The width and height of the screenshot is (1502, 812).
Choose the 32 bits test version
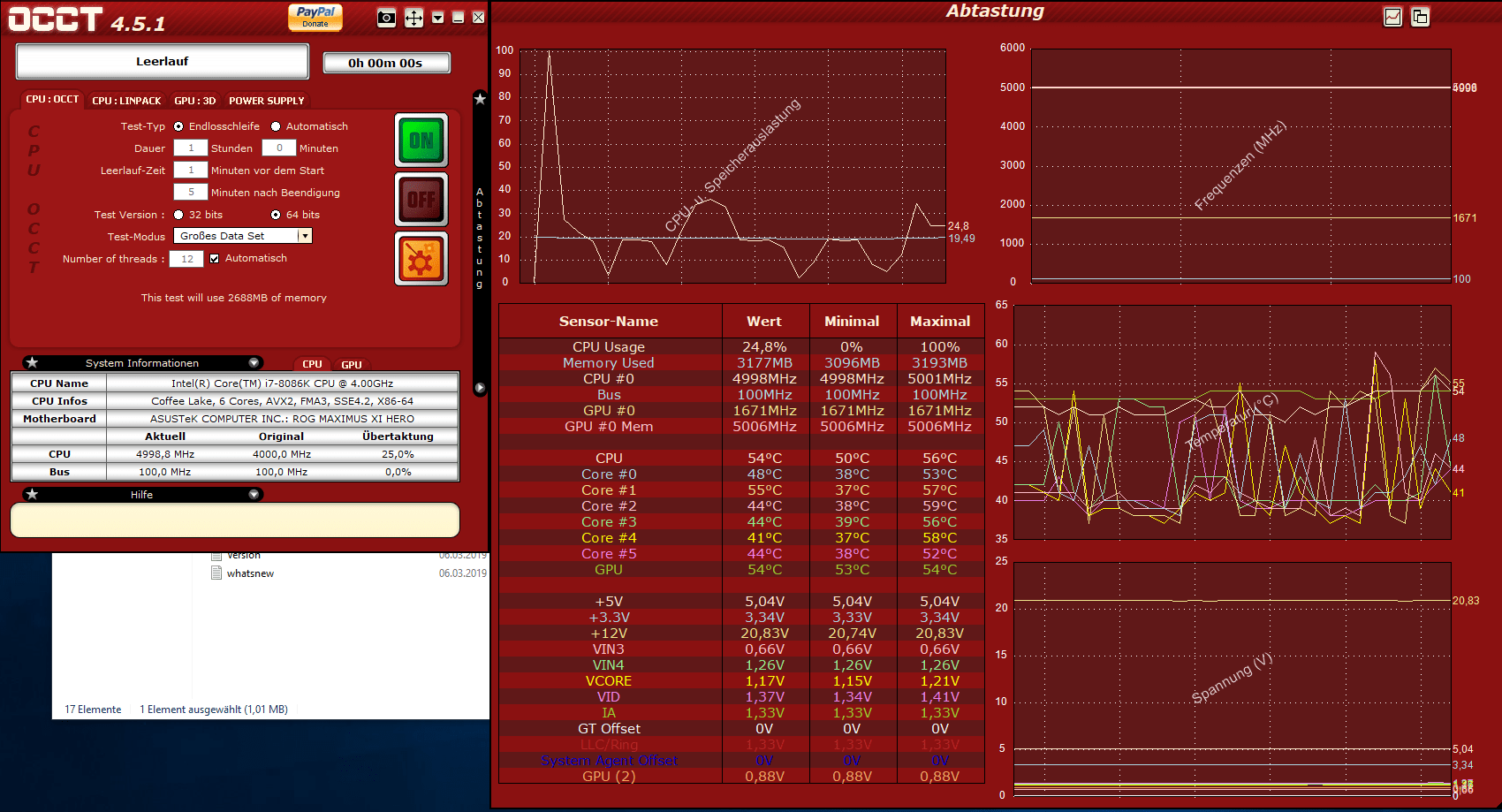click(x=178, y=215)
